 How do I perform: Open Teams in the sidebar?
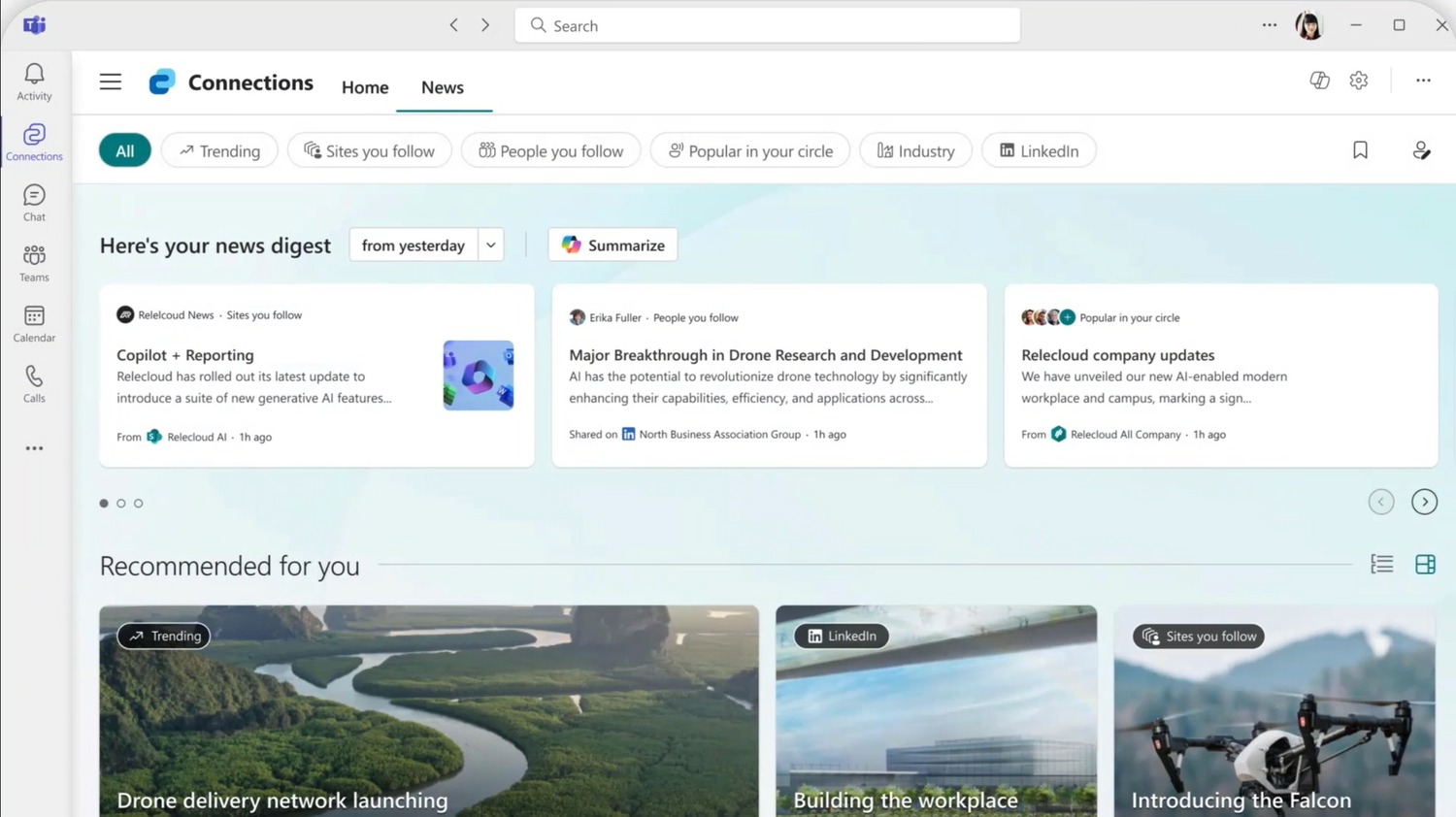[x=34, y=263]
